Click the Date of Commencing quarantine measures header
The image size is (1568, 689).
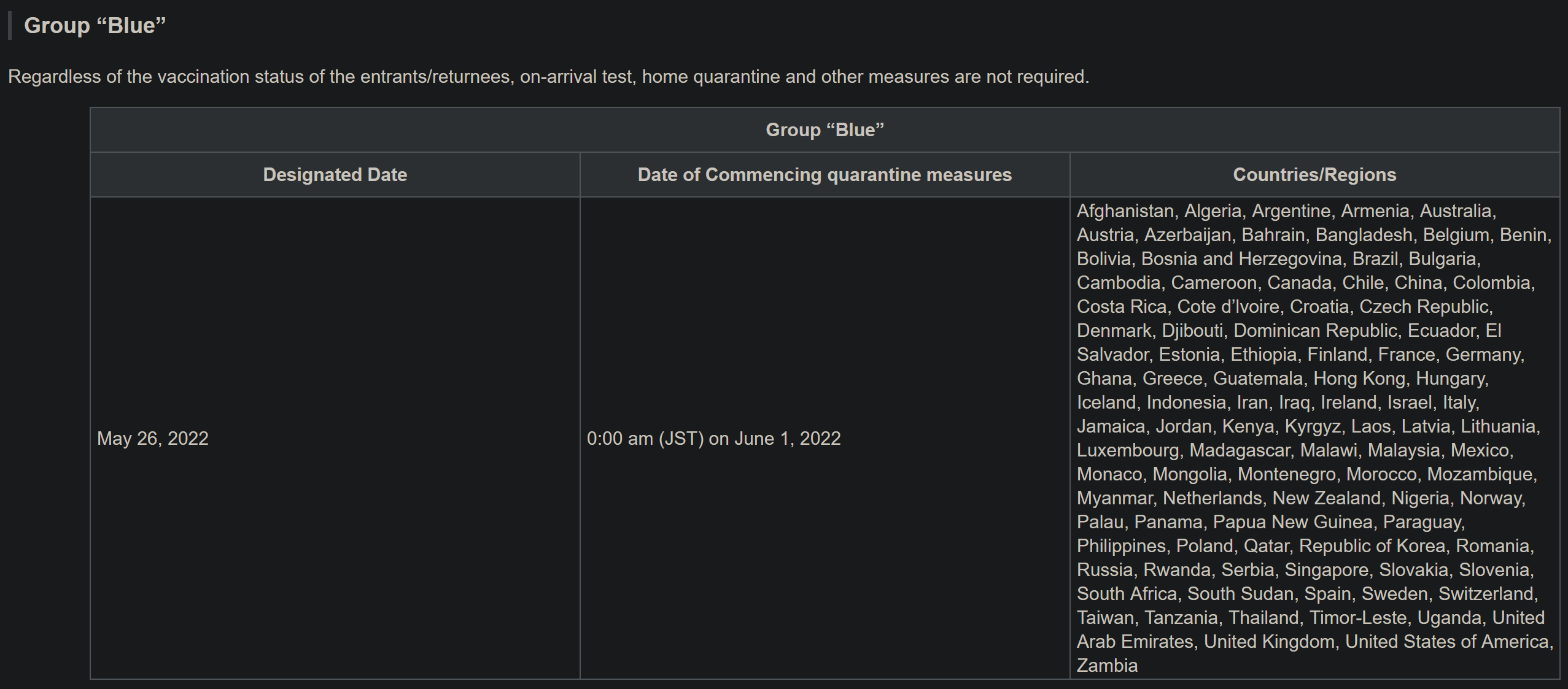pos(824,175)
